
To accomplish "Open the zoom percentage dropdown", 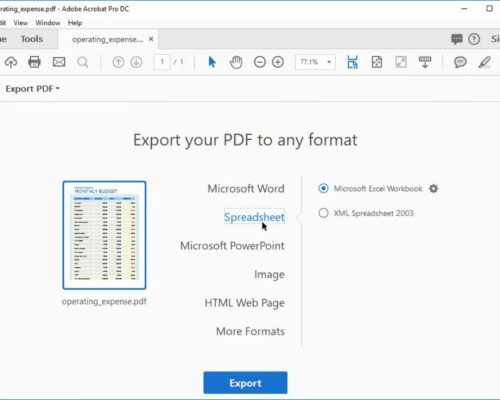I will [x=329, y=62].
